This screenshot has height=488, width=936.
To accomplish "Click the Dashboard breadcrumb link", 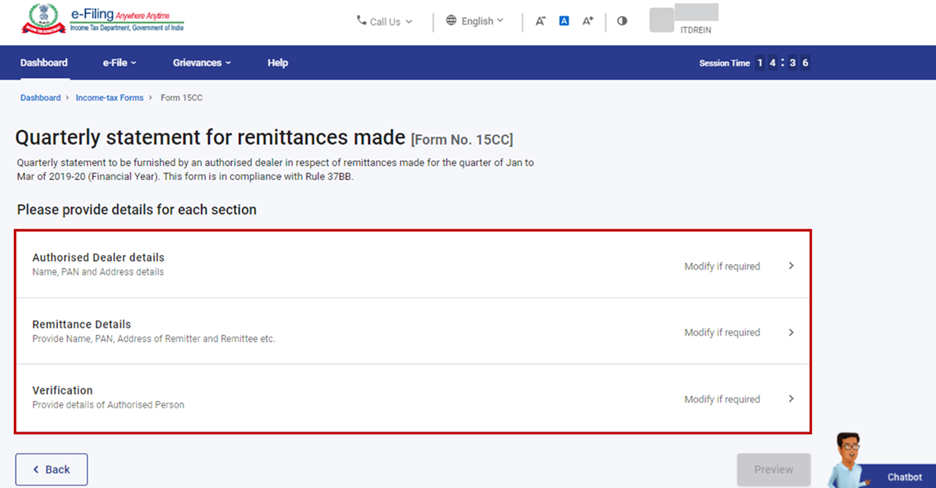I will pos(40,98).
